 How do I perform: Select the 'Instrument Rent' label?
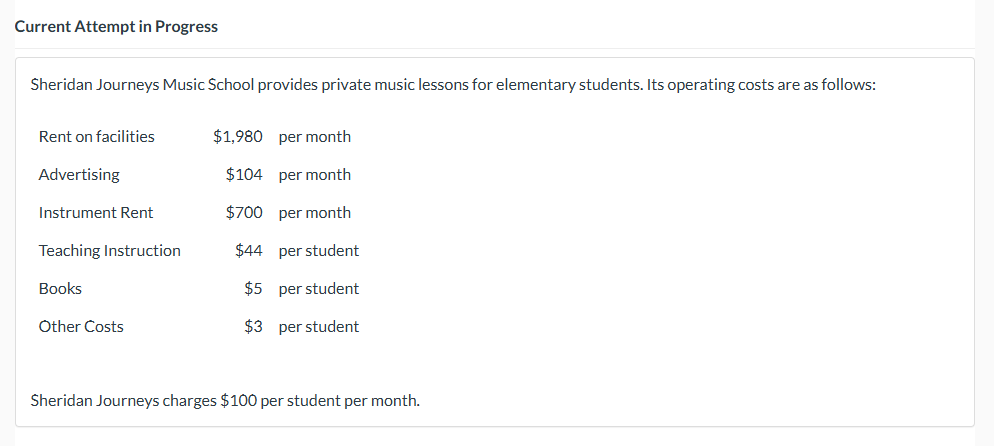[96, 212]
